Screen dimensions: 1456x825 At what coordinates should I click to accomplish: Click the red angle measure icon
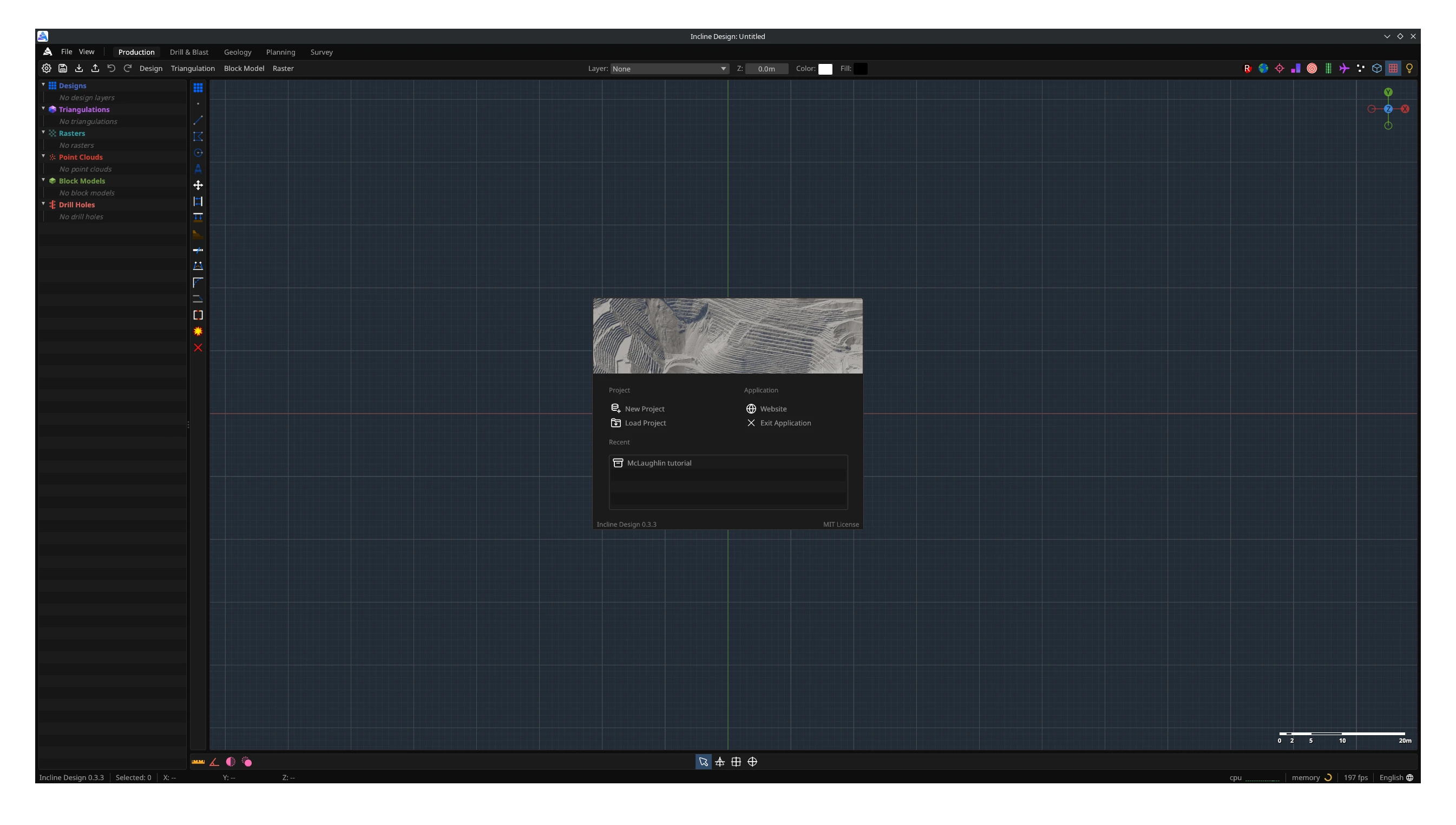214,762
